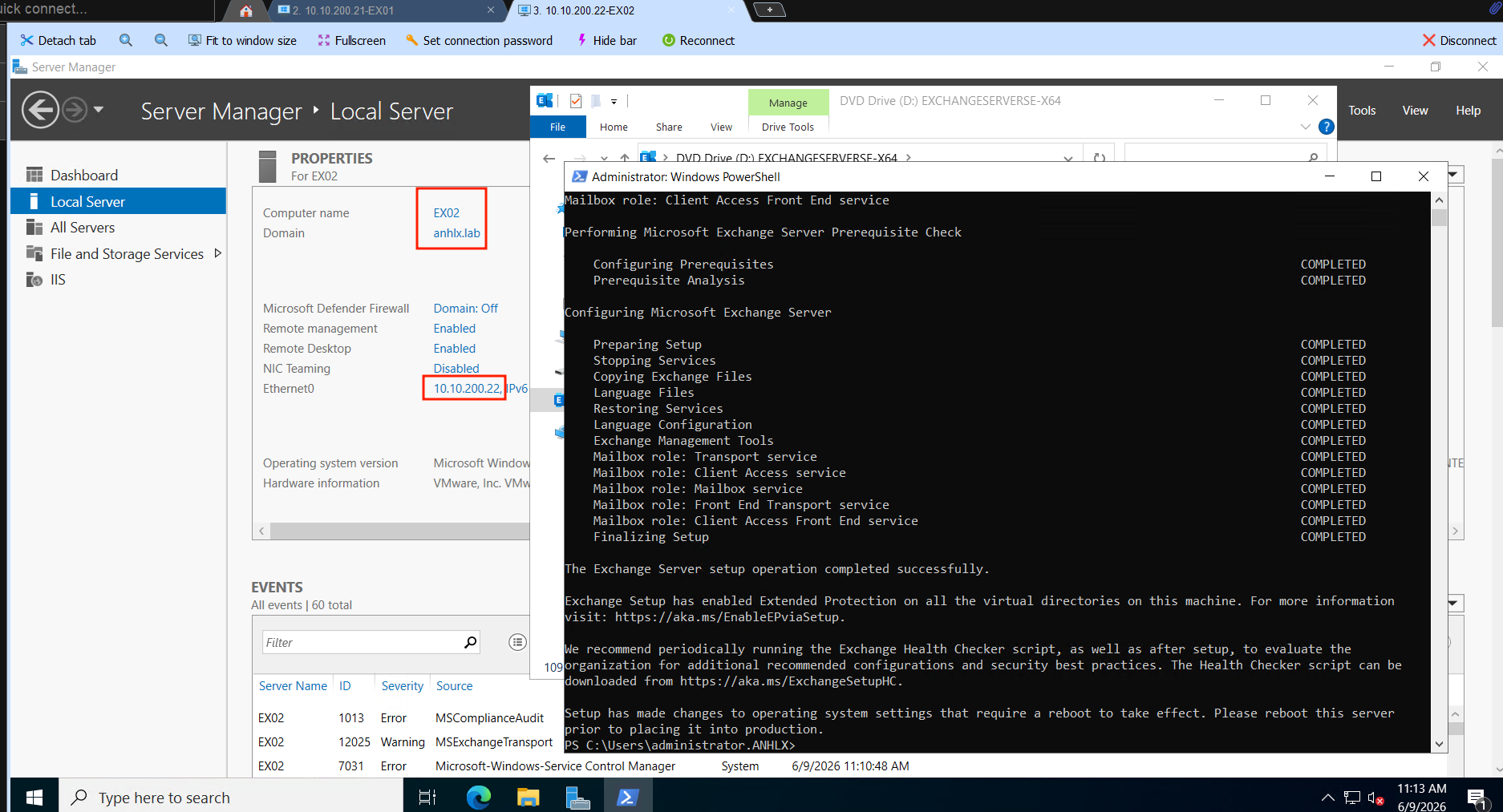Sort events by Server Name column
The height and width of the screenshot is (812, 1503).
click(293, 686)
